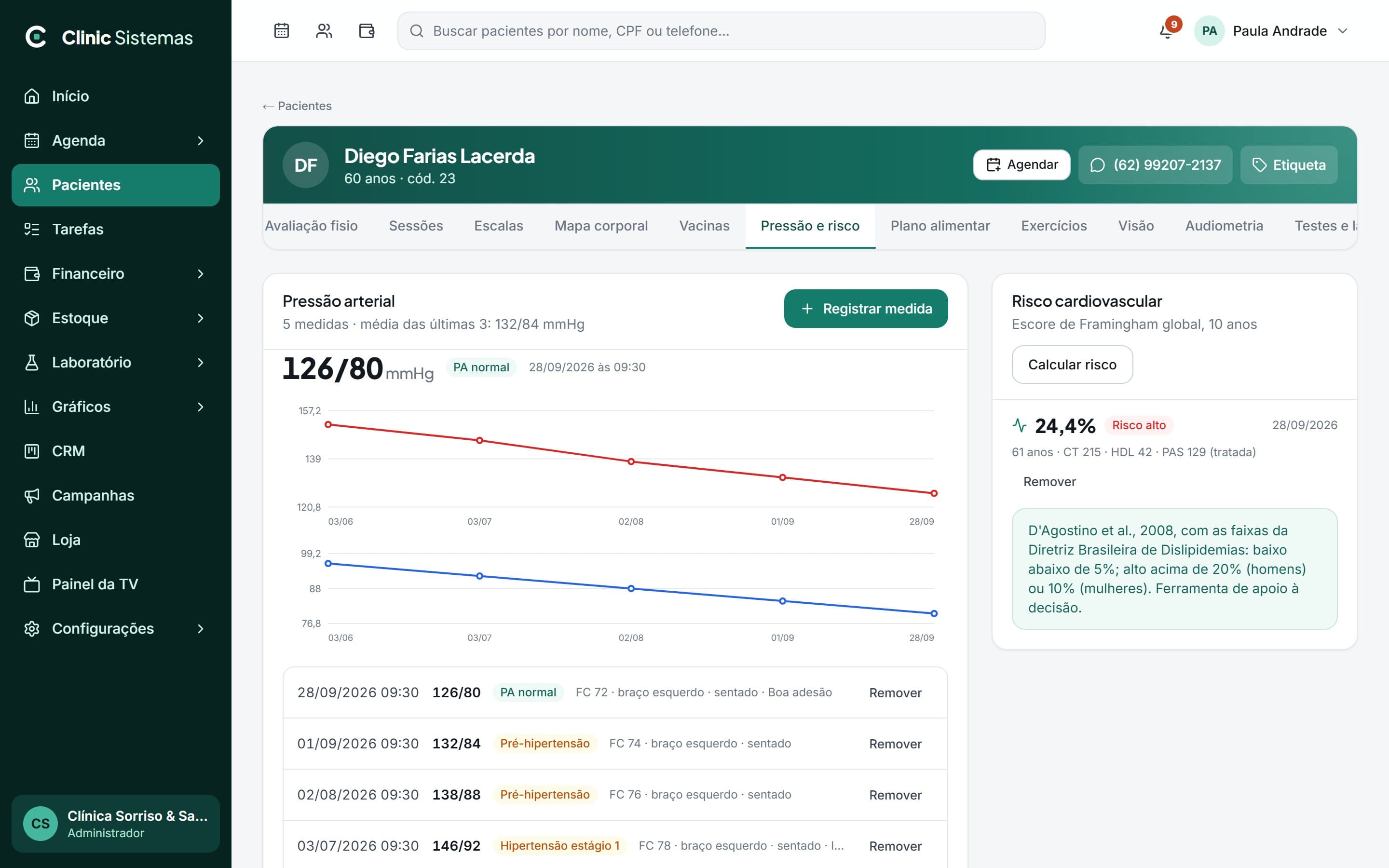Expand the Gráficos sidebar menu chevron

pyautogui.click(x=200, y=407)
